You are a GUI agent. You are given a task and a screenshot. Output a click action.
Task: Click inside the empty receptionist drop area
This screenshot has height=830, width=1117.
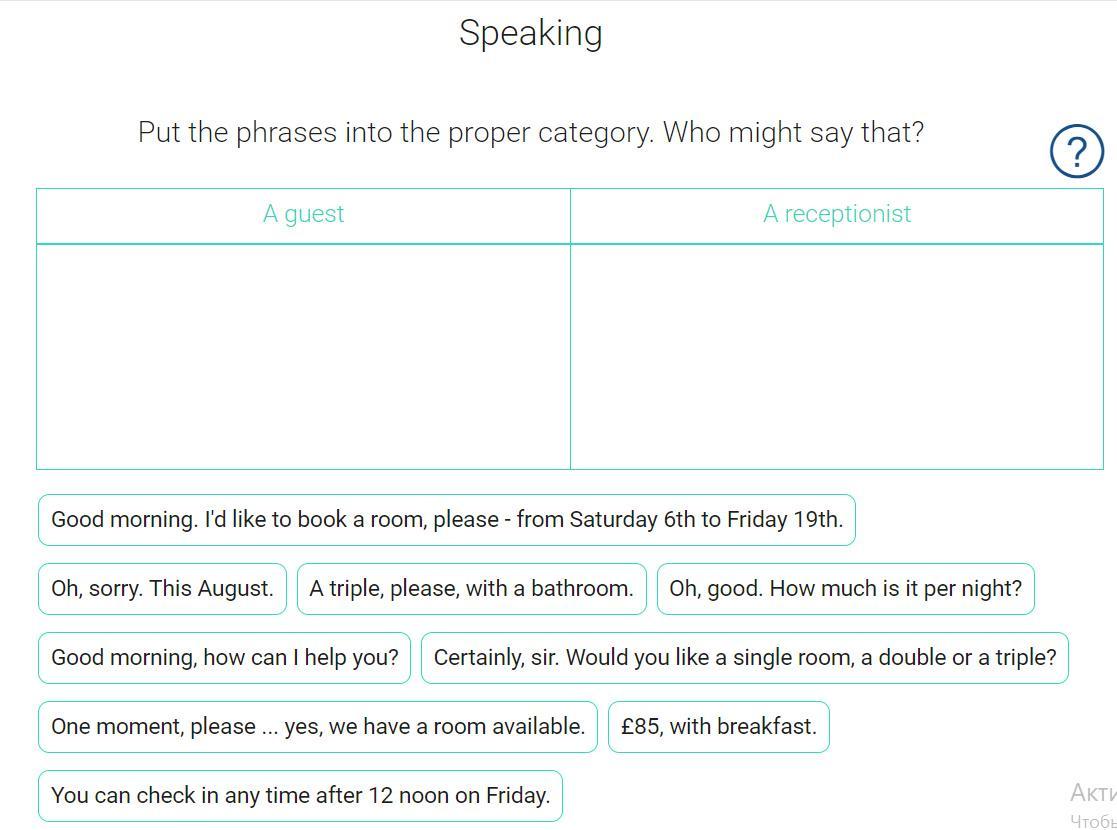click(837, 356)
